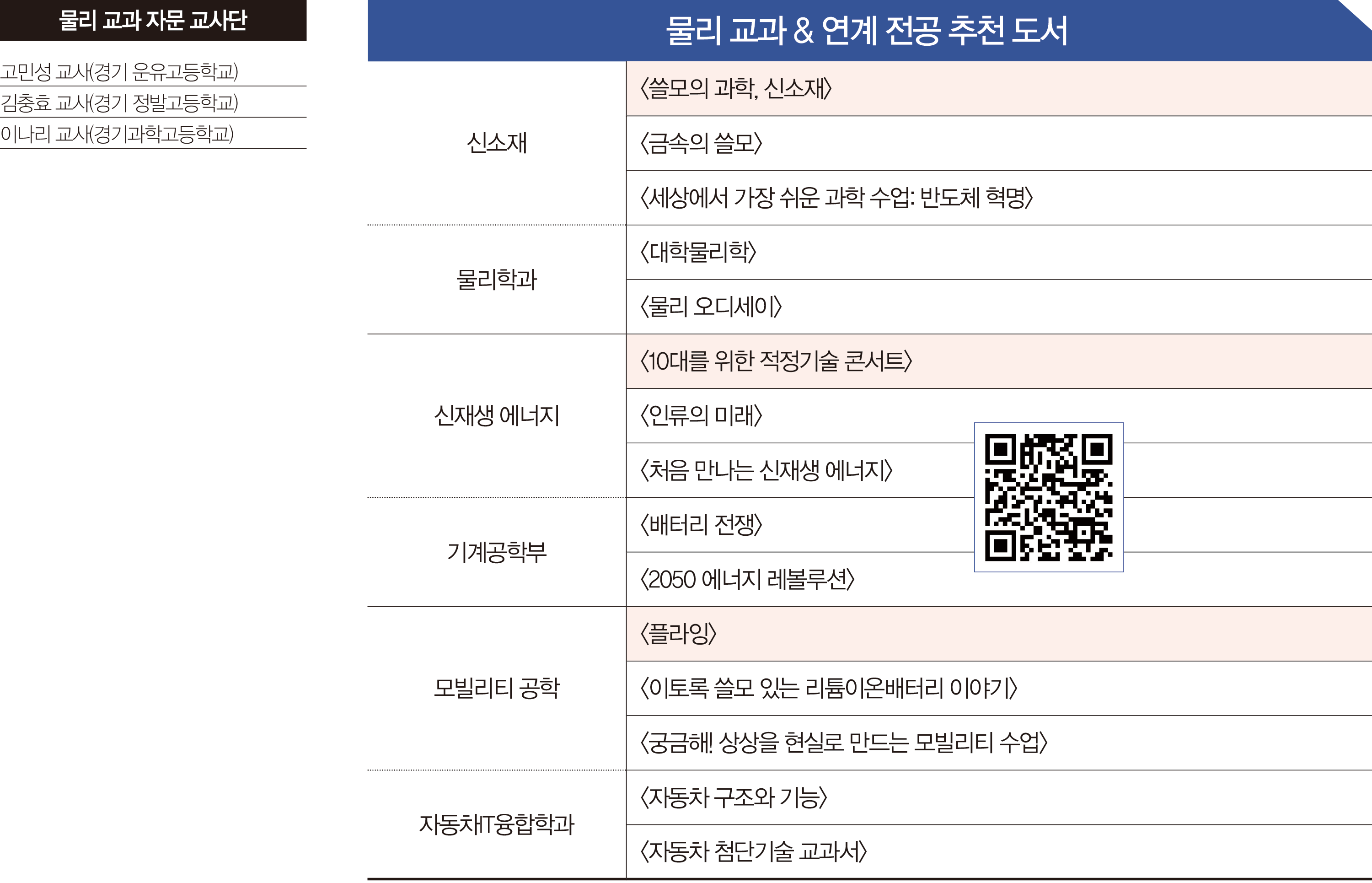Open book 〈플라잉〉 highlighted row
Screen dimensions: 1372x883
tap(678, 634)
